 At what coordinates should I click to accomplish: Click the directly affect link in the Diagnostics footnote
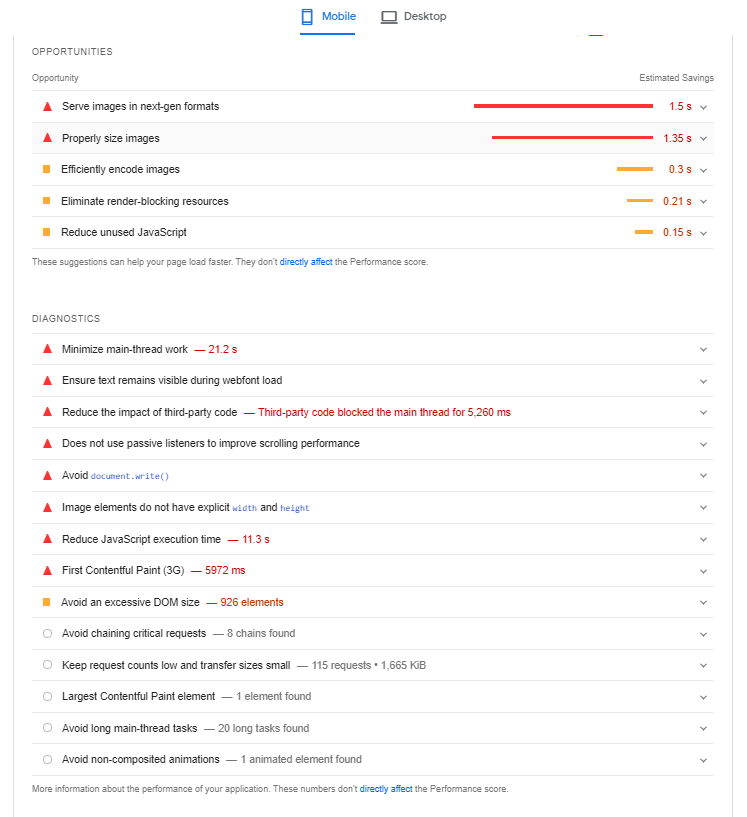(386, 788)
